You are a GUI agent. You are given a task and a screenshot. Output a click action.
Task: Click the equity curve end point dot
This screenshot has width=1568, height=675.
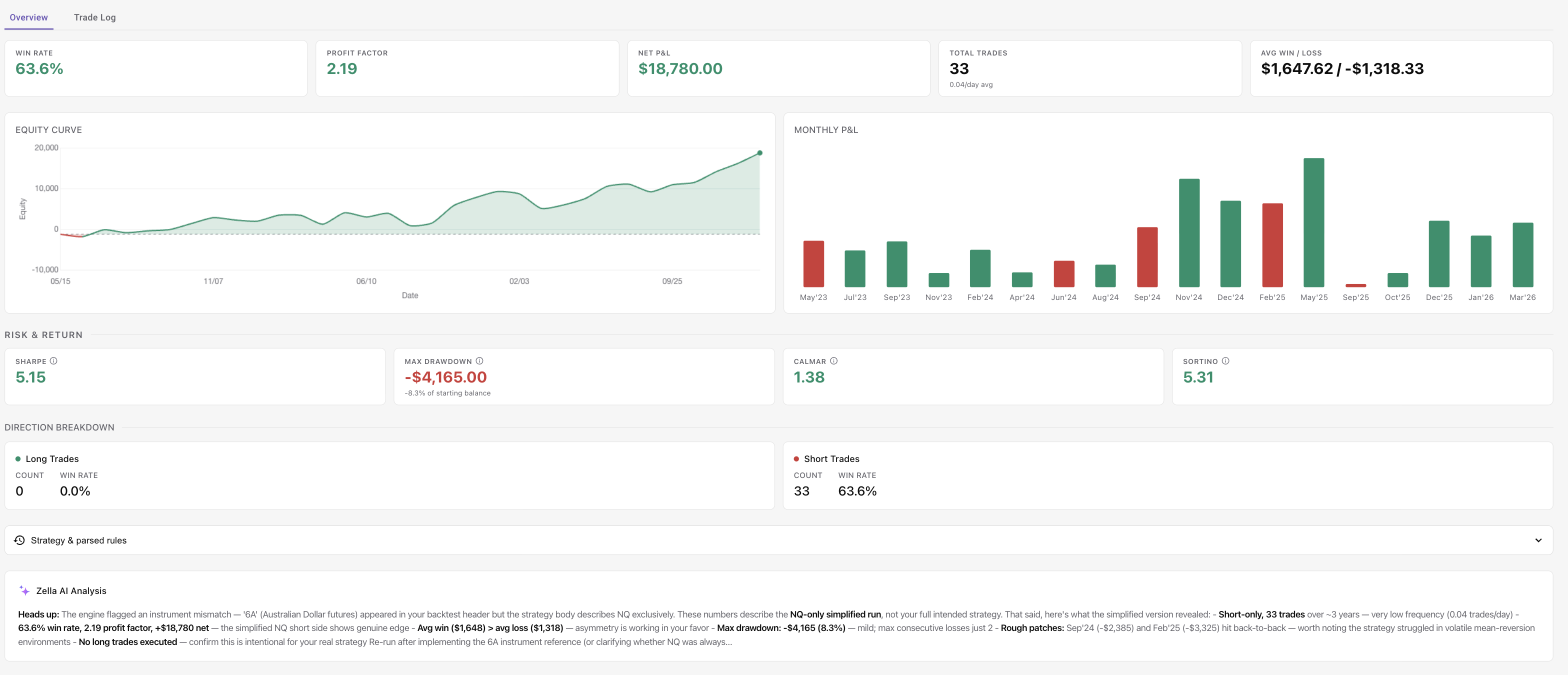coord(759,153)
